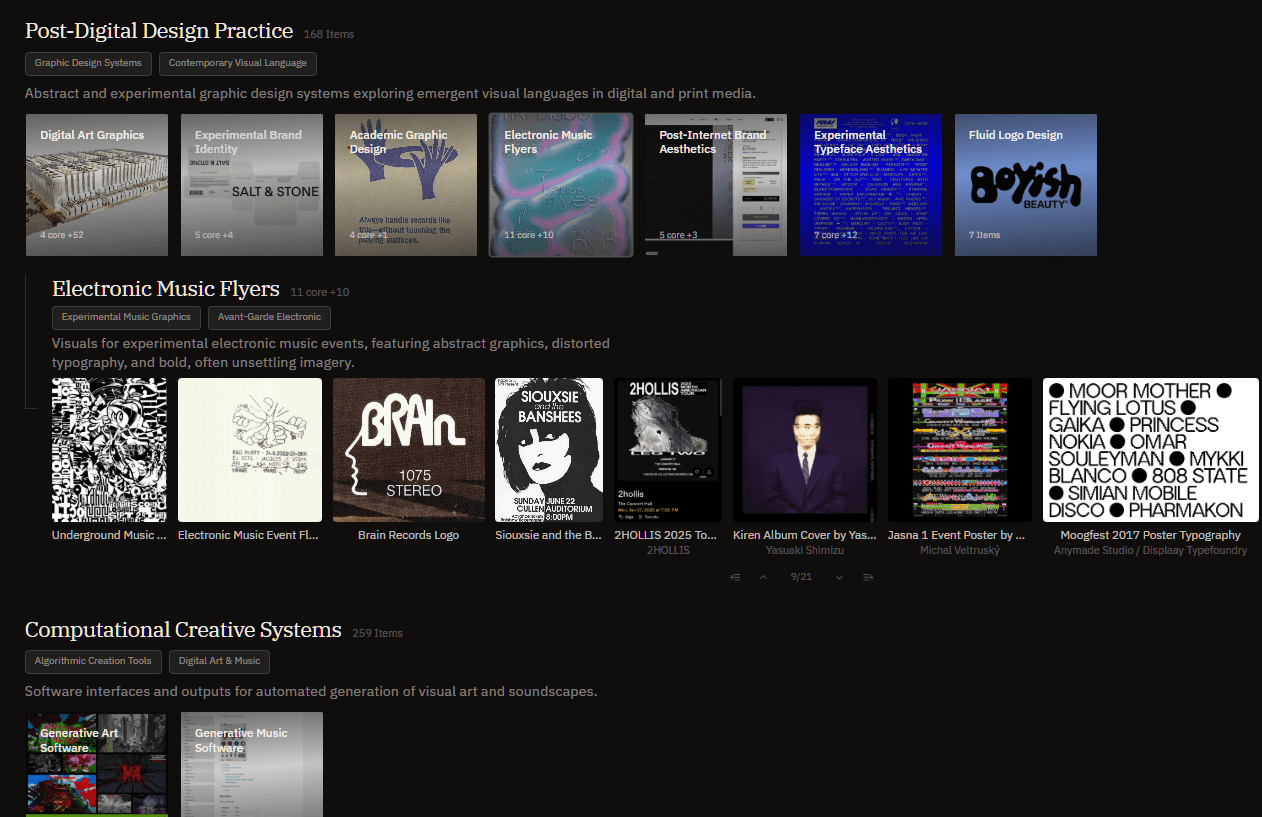Click the Electronic Music Flyers section heading
Image resolution: width=1262 pixels, height=817 pixels.
166,289
